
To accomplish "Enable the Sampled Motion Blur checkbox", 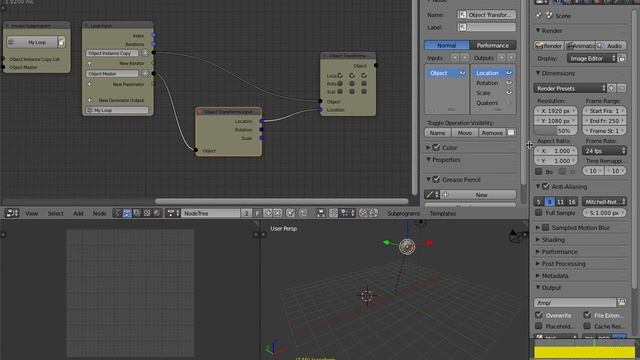I will 546,228.
